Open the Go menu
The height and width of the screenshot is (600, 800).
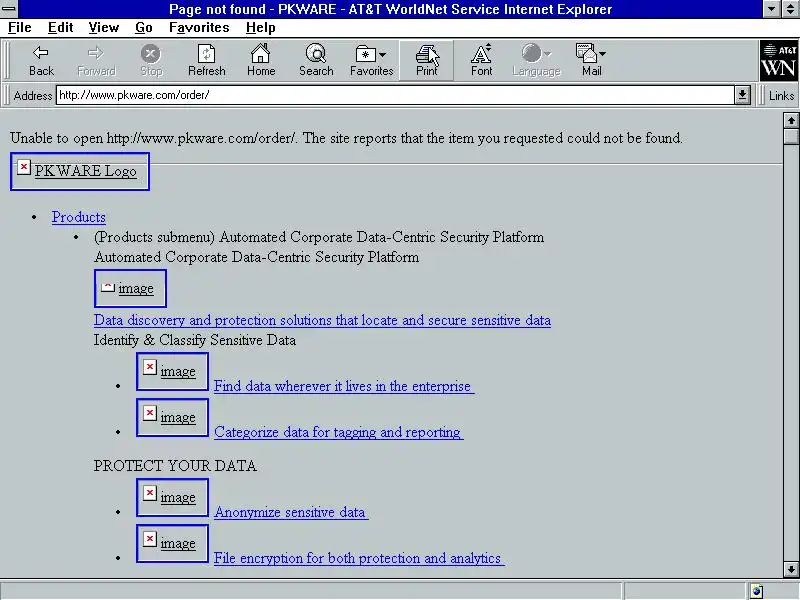144,28
